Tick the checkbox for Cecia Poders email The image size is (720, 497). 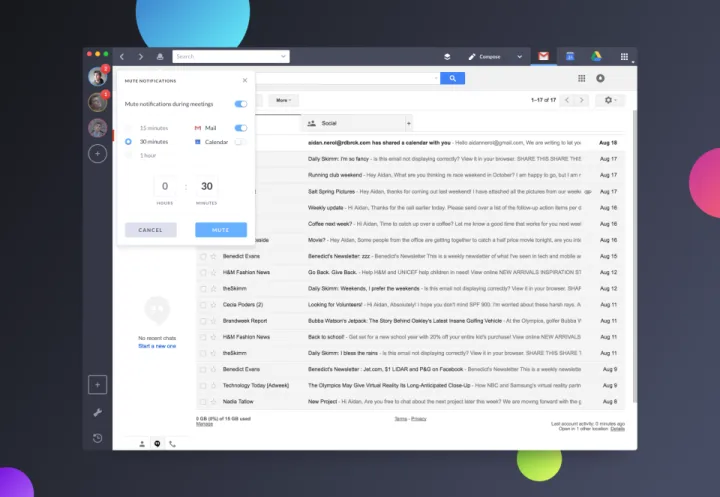tap(203, 305)
